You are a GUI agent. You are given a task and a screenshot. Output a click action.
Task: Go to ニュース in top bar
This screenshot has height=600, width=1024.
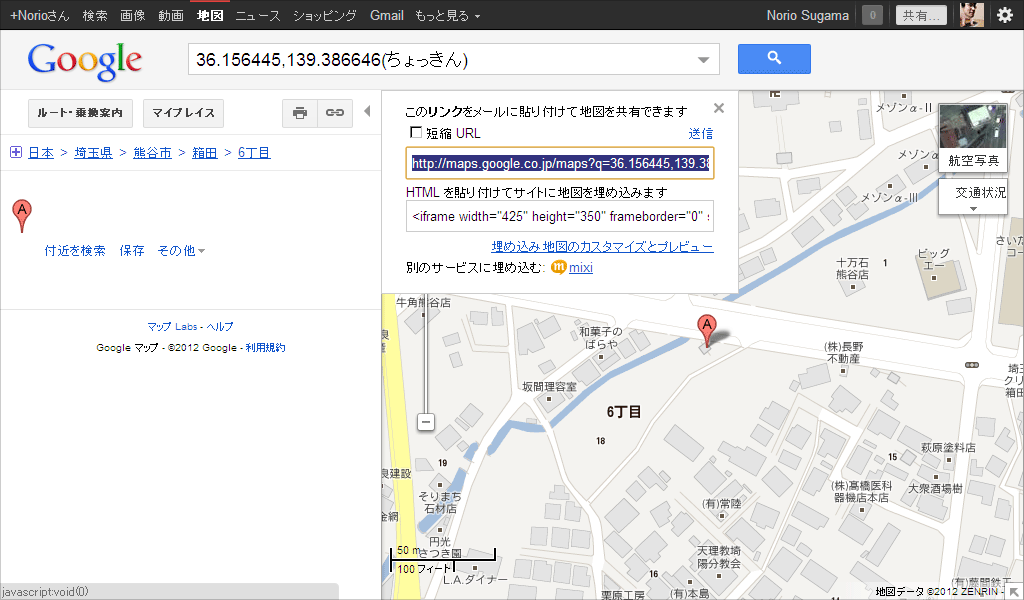coord(258,15)
